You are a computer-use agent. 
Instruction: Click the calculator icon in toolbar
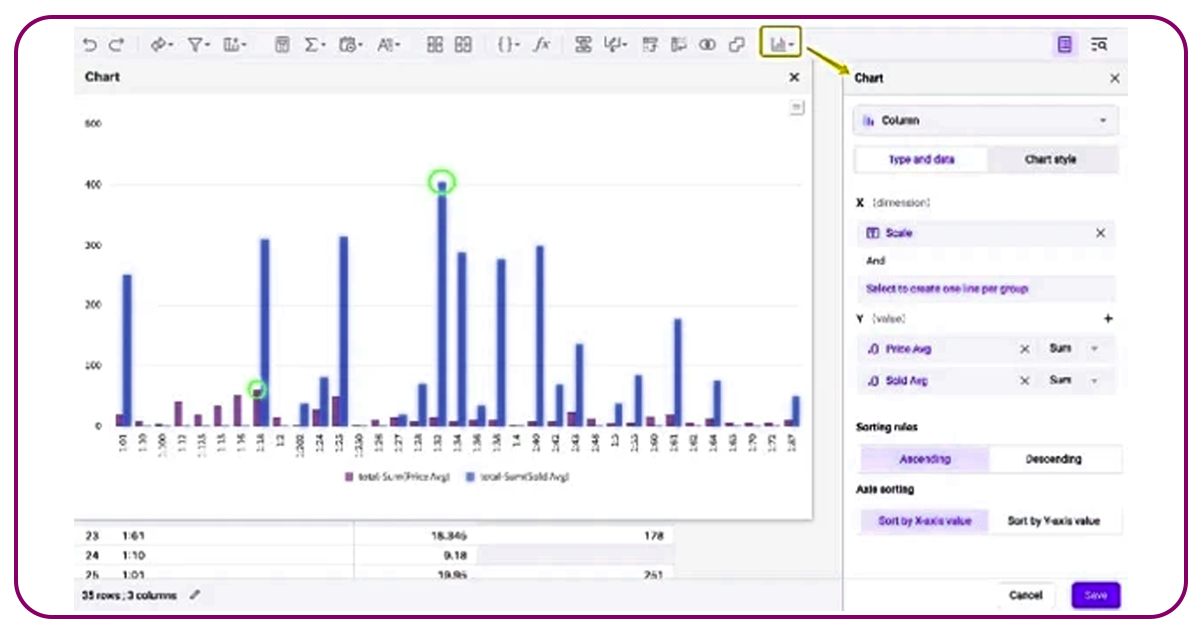pos(282,44)
